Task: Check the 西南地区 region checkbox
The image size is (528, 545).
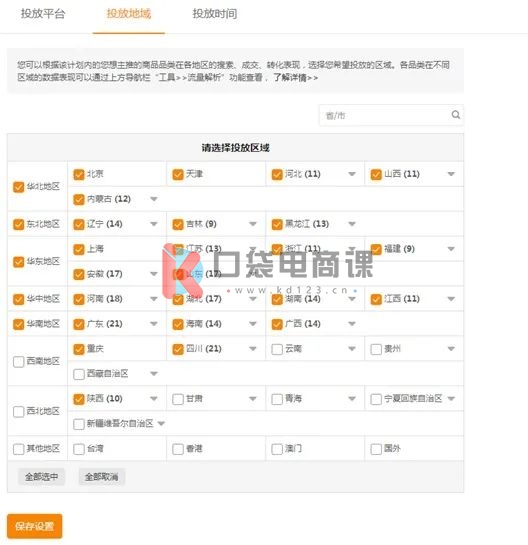Action: click(x=18, y=362)
